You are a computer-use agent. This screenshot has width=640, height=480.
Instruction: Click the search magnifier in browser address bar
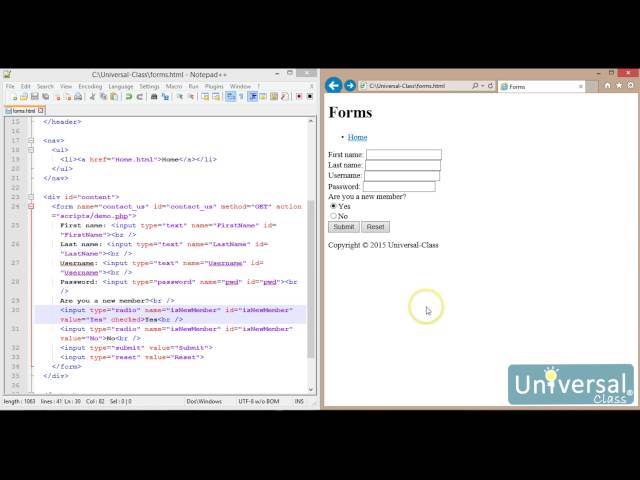[x=475, y=86]
